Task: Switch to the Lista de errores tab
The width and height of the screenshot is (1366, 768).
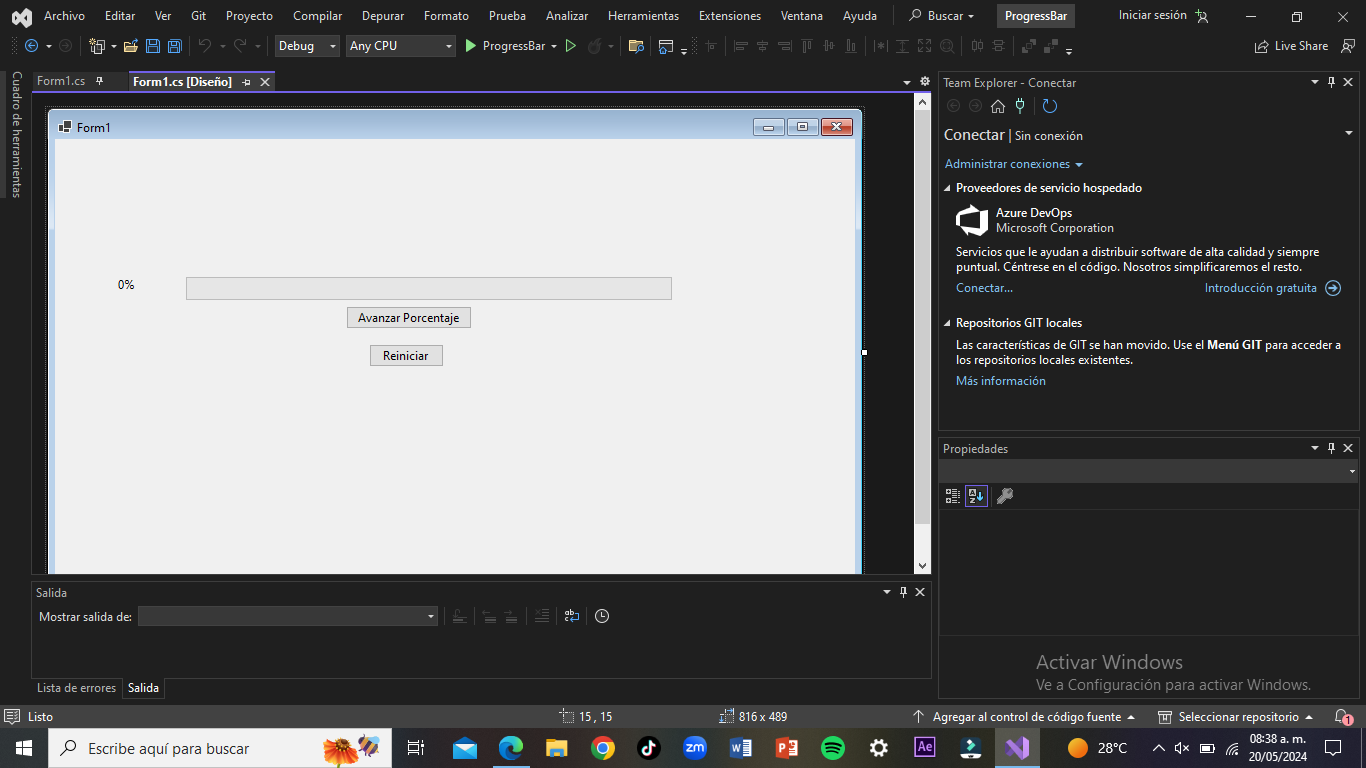Action: point(76,688)
